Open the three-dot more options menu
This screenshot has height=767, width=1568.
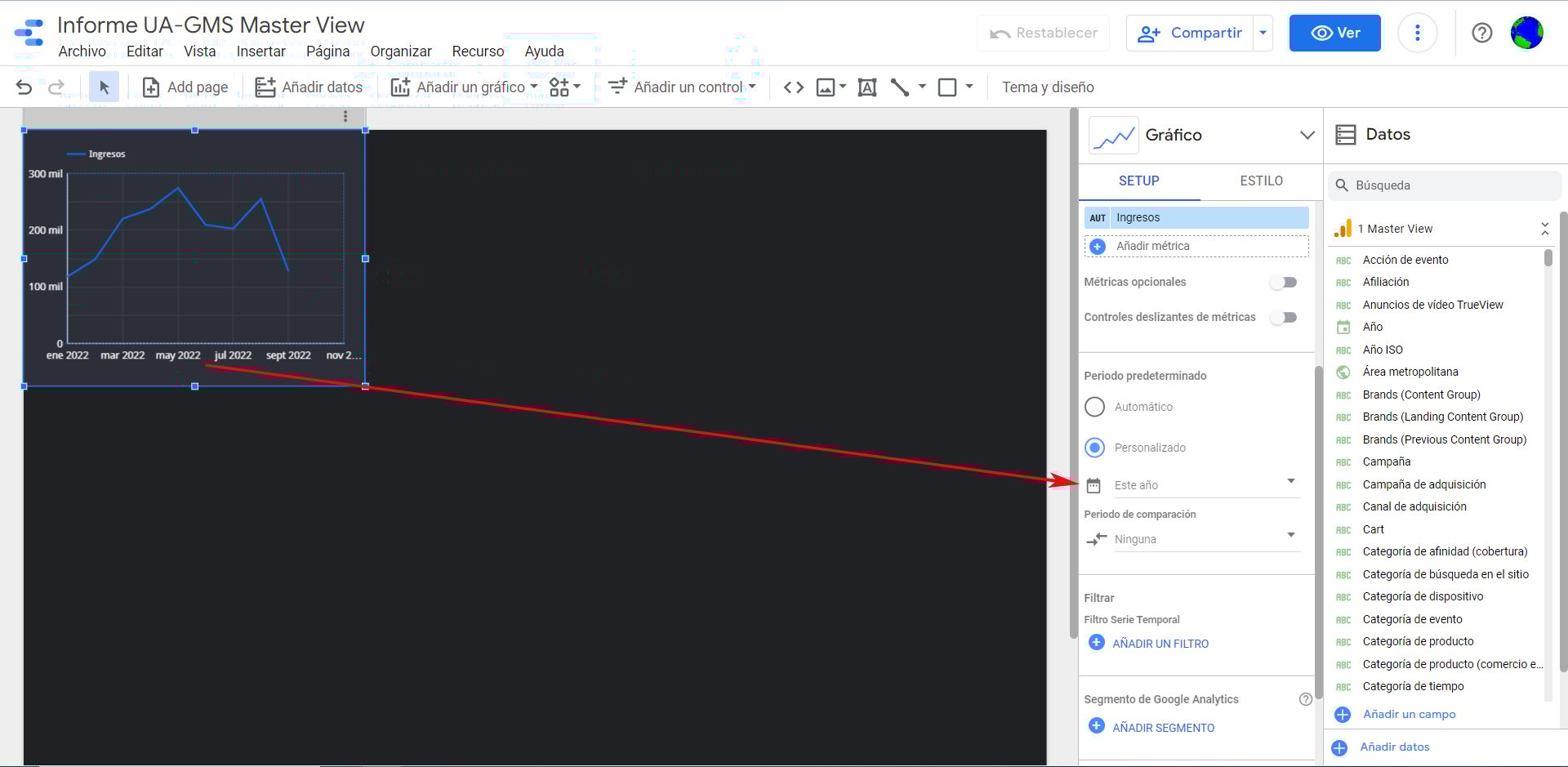click(x=1417, y=33)
